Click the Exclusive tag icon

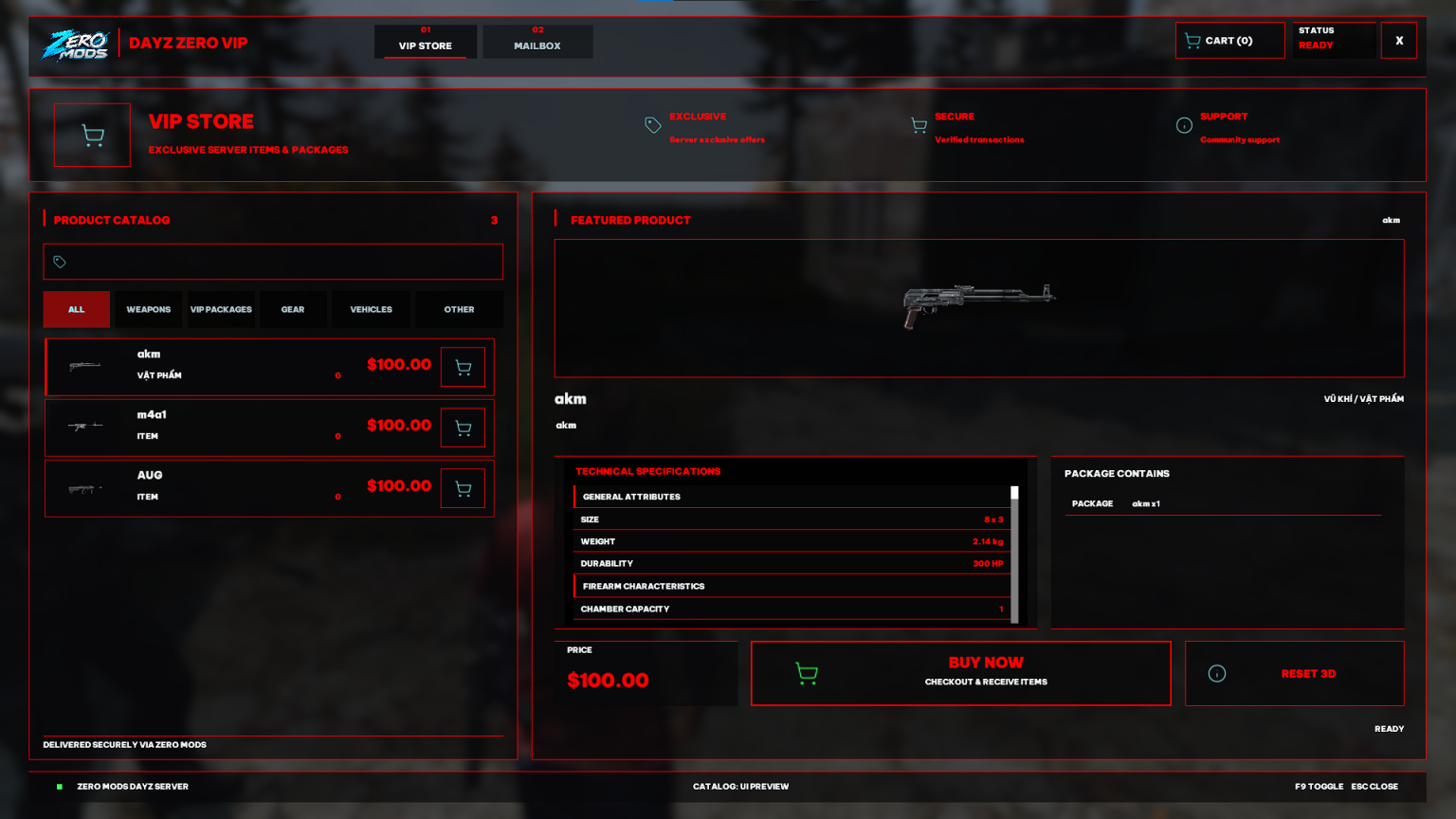pos(653,125)
